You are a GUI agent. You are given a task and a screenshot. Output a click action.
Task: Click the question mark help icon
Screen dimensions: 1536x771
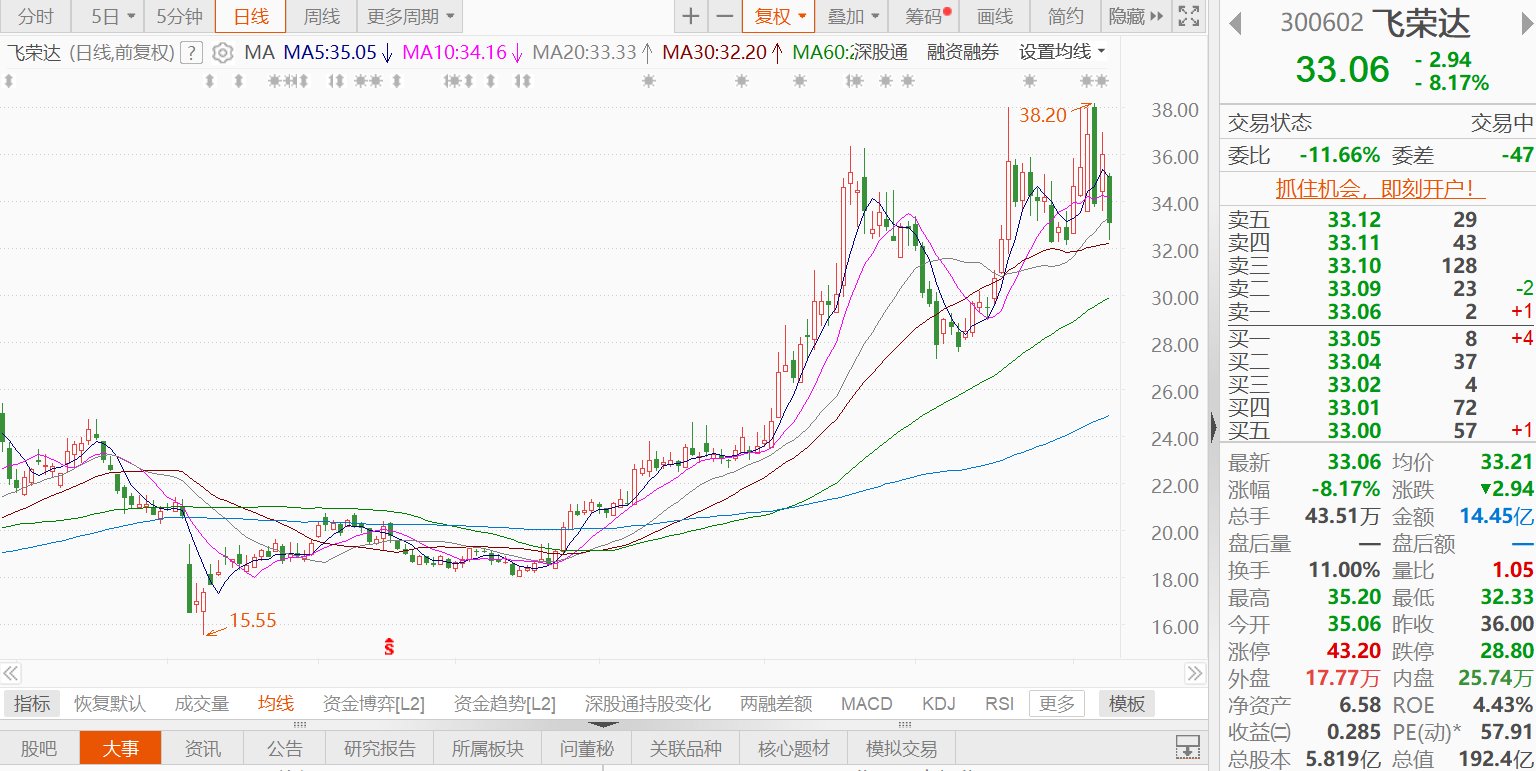(192, 53)
